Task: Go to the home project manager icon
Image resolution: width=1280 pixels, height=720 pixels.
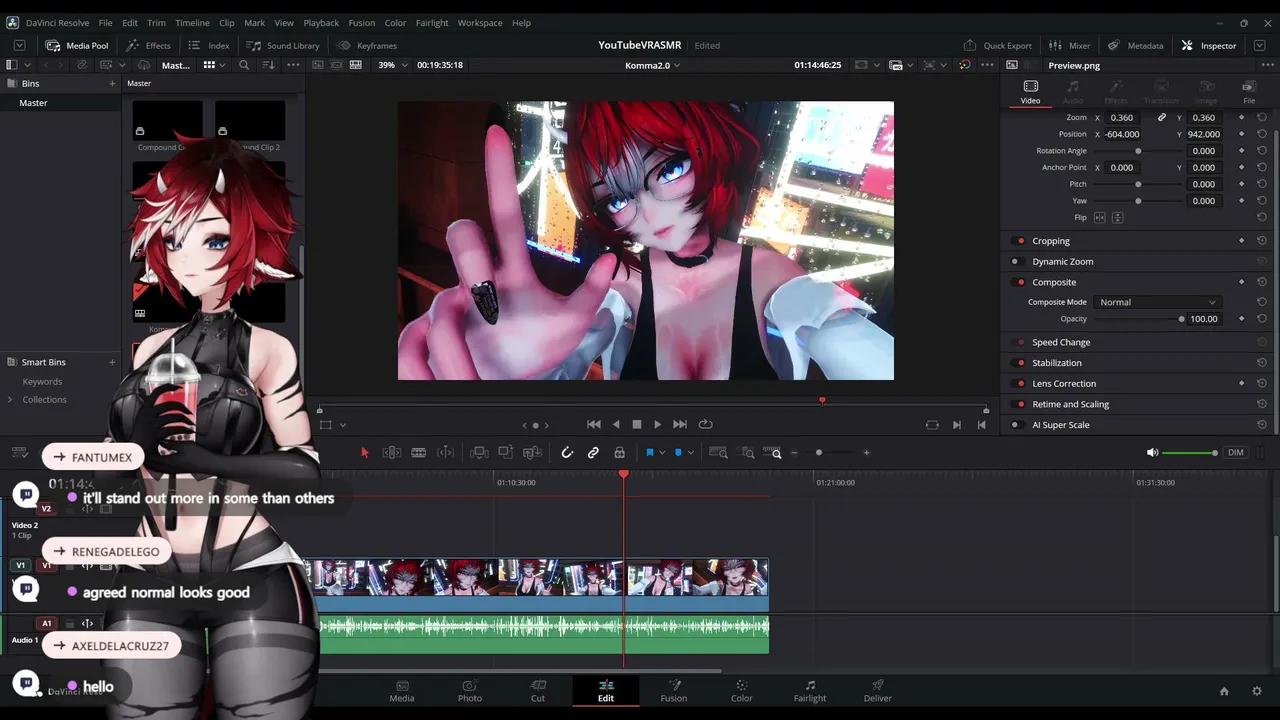Action: [x=1224, y=691]
